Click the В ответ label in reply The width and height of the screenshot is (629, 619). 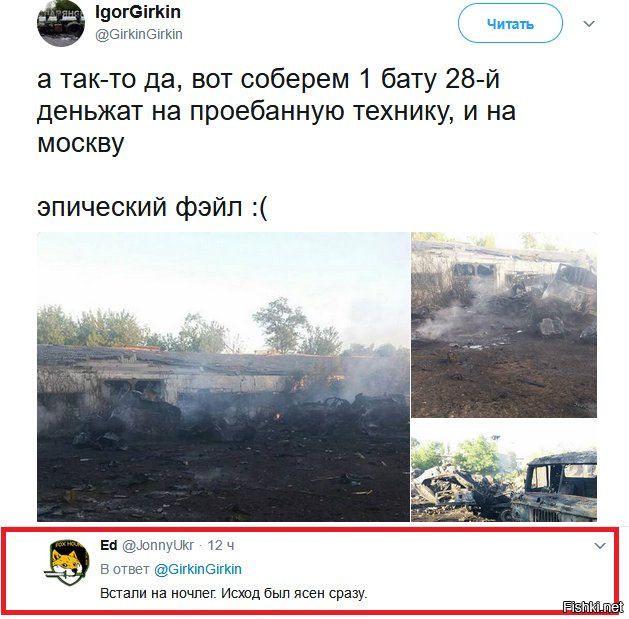click(x=125, y=569)
